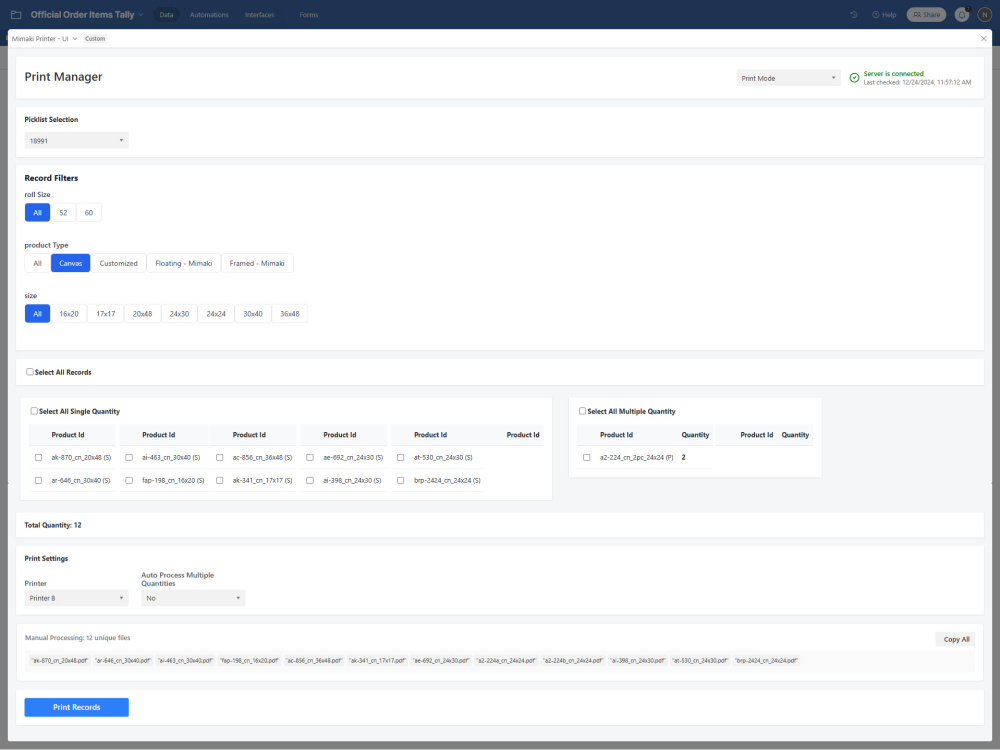Check the ar-646_cn_30x40 record
This screenshot has width=1000, height=750.
tap(38, 480)
